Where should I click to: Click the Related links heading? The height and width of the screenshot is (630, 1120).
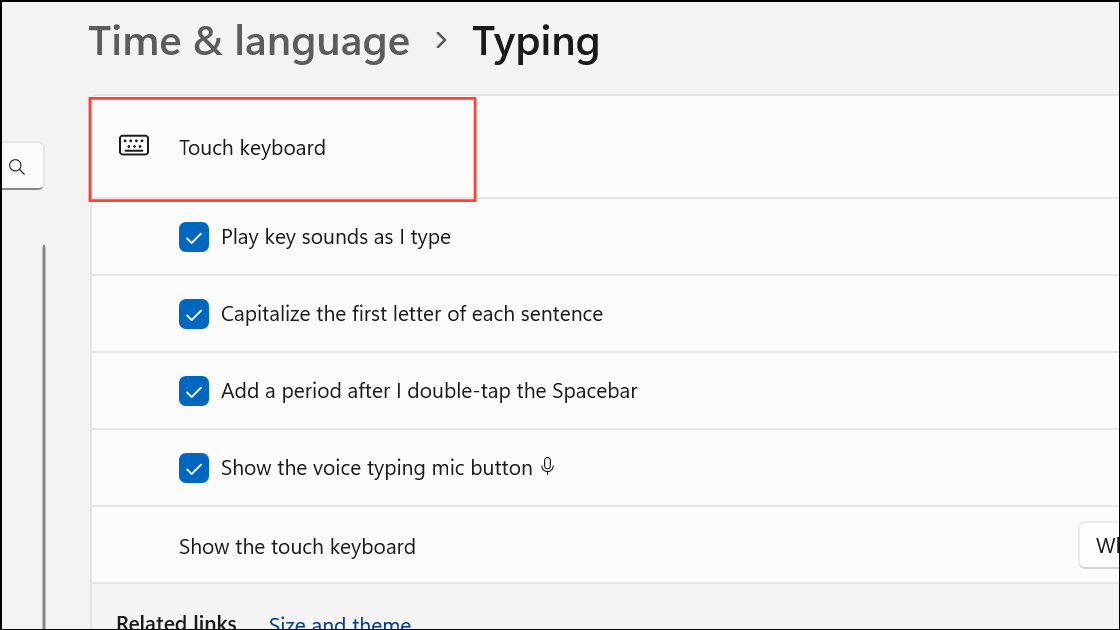point(176,620)
